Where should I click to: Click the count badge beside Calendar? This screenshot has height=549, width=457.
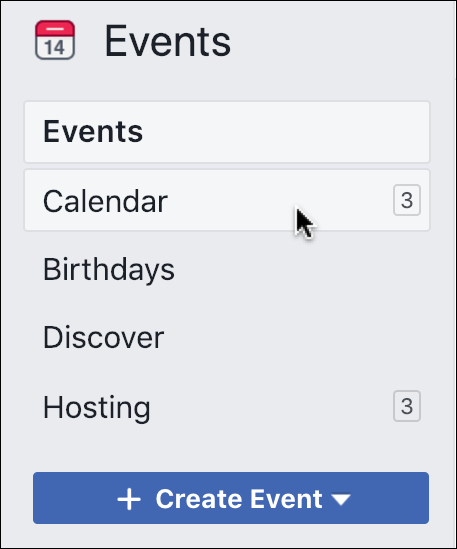pyautogui.click(x=407, y=200)
